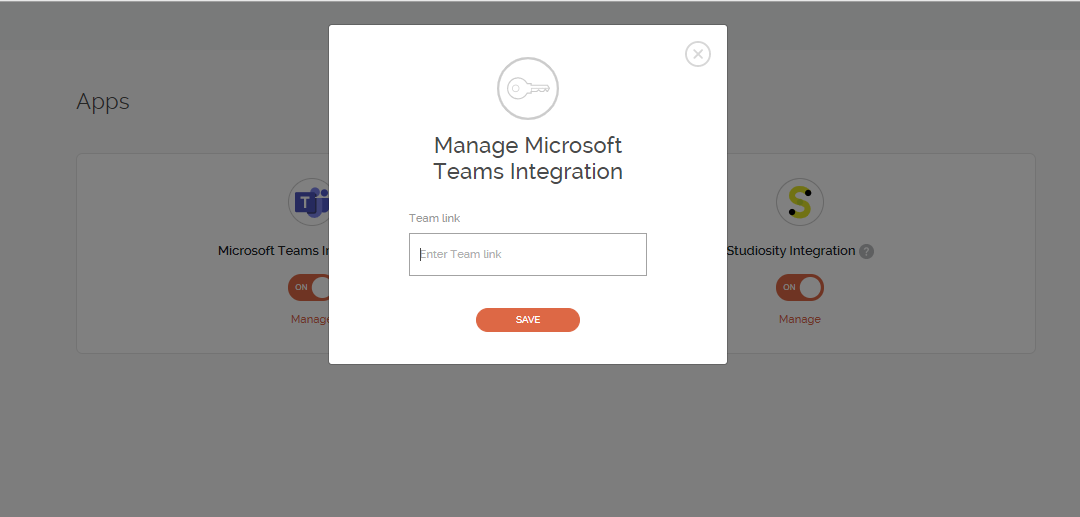Click the Manage Microsoft Teams Integration title

click(528, 158)
